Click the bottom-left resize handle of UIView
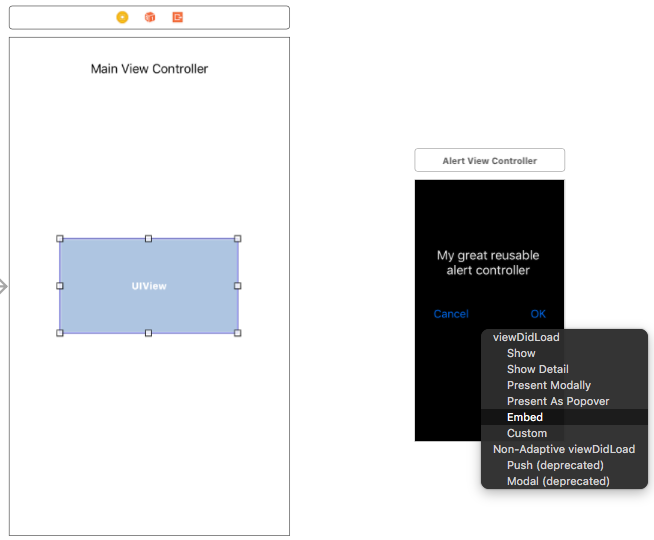 point(60,333)
